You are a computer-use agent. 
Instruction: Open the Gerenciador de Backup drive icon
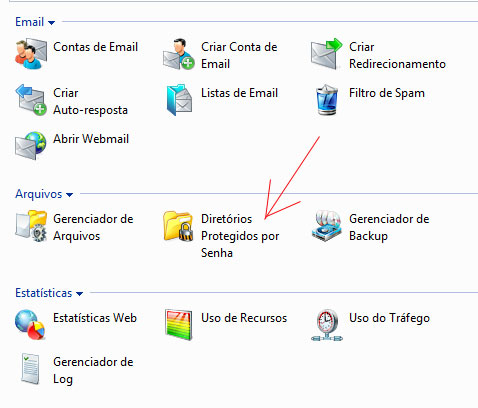coord(327,226)
